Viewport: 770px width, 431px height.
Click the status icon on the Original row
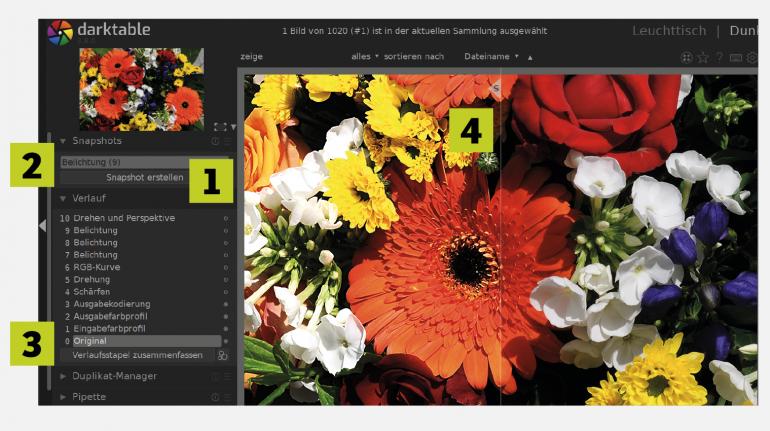tap(226, 341)
